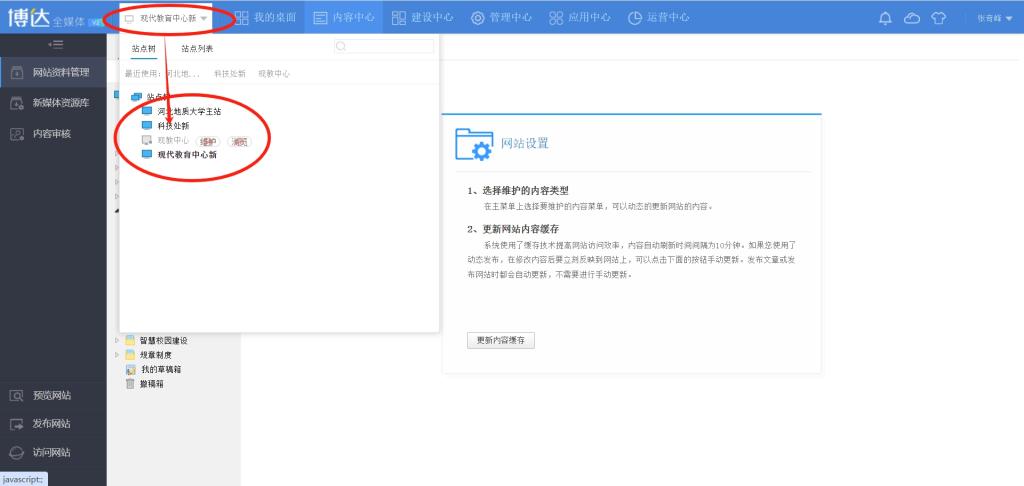The width and height of the screenshot is (1024, 486).
Task: Select 河北地质大学主站 in the site tree
Action: pos(188,111)
